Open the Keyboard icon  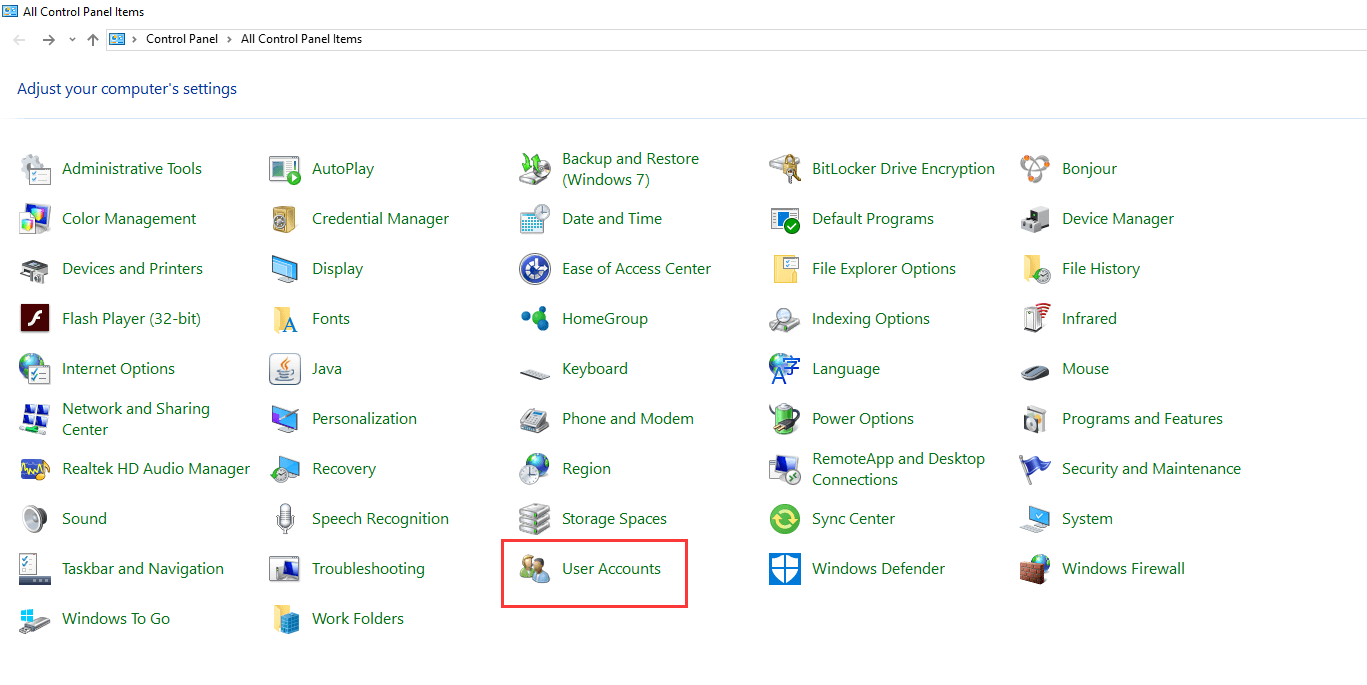(x=535, y=372)
